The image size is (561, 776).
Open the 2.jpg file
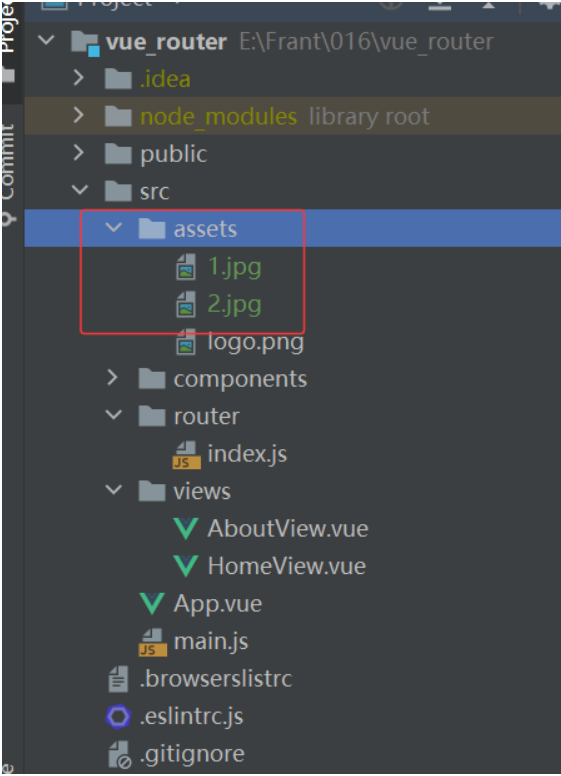click(234, 305)
